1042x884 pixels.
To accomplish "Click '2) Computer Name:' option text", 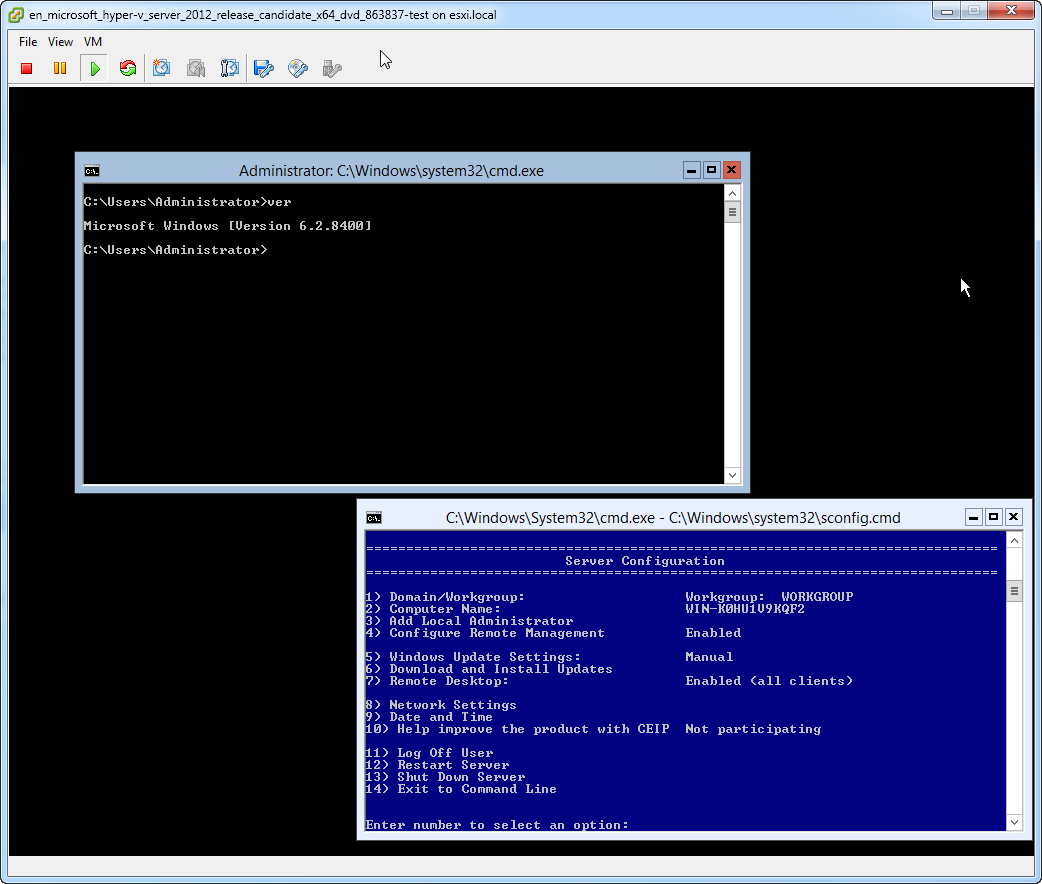I will 433,609.
